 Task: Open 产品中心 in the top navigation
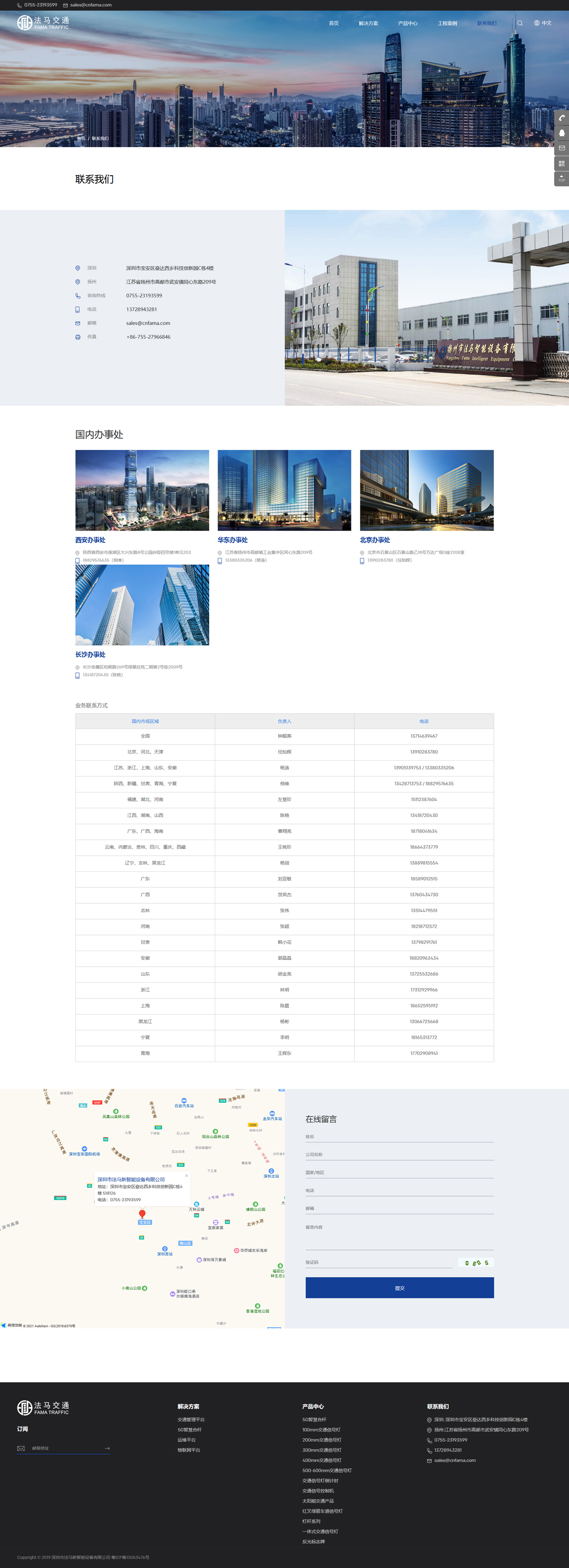point(407,23)
